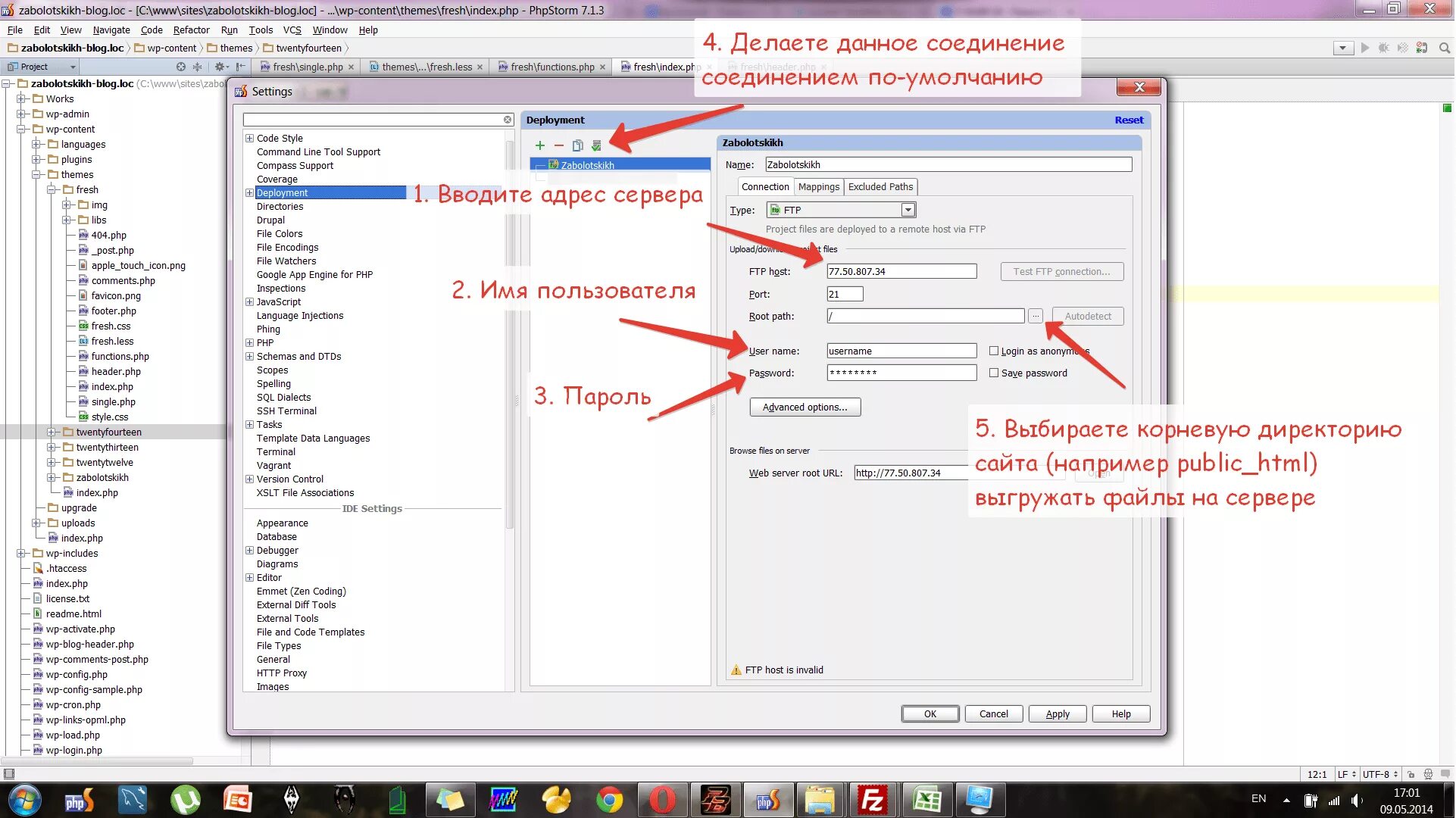Enable Login as anonymous checkbox
The height and width of the screenshot is (818, 1456).
[x=994, y=351]
